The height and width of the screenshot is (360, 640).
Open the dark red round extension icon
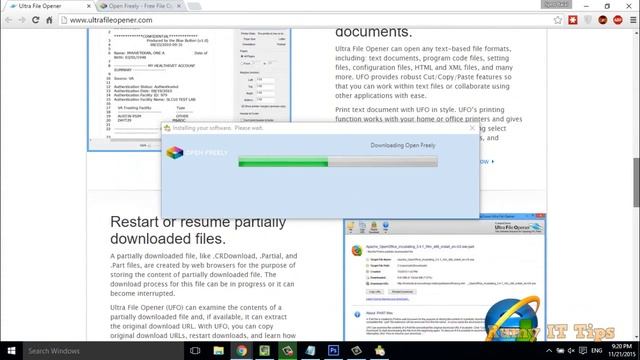click(603, 20)
